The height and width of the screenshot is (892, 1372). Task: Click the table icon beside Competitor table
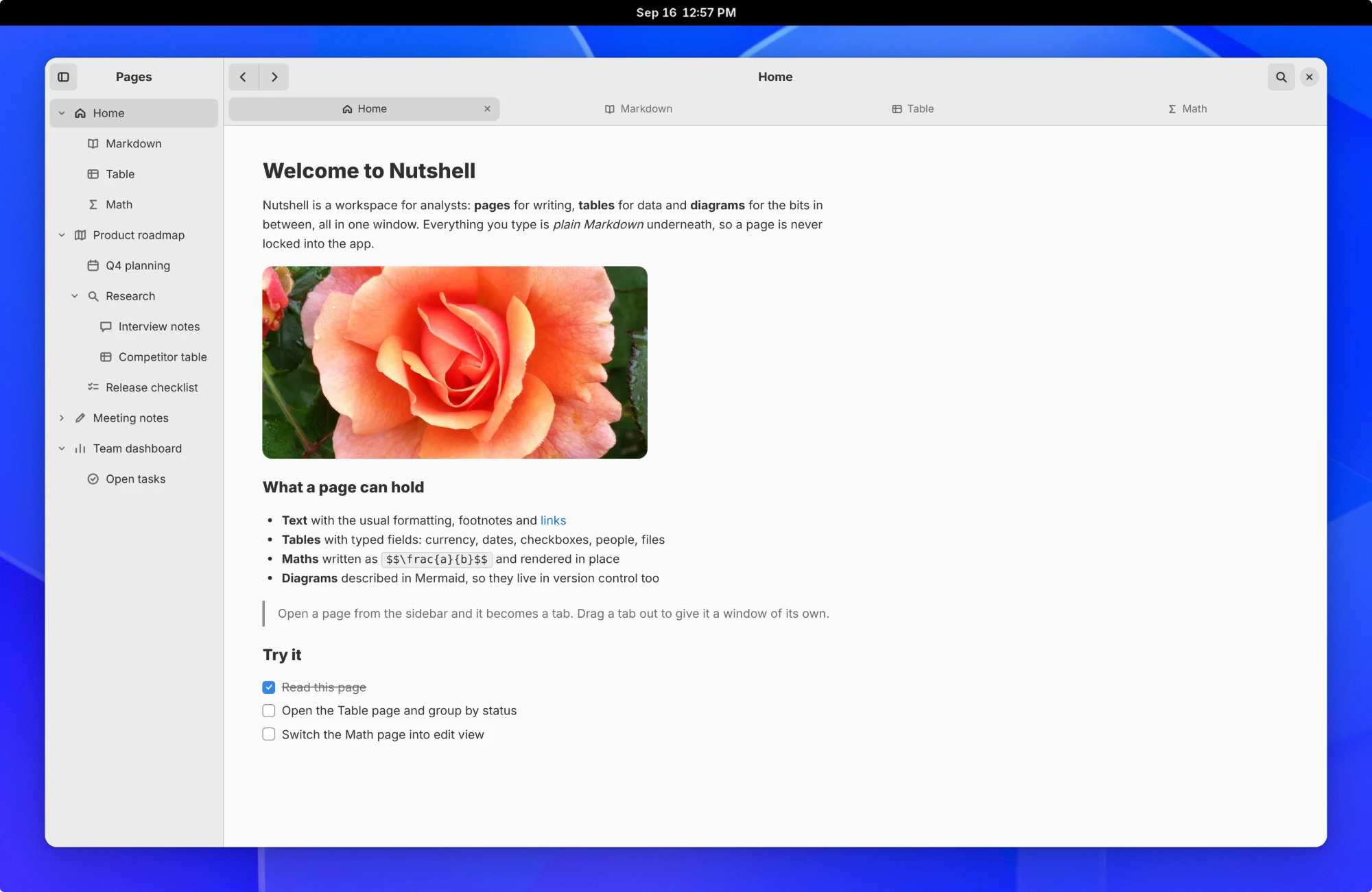pyautogui.click(x=106, y=357)
